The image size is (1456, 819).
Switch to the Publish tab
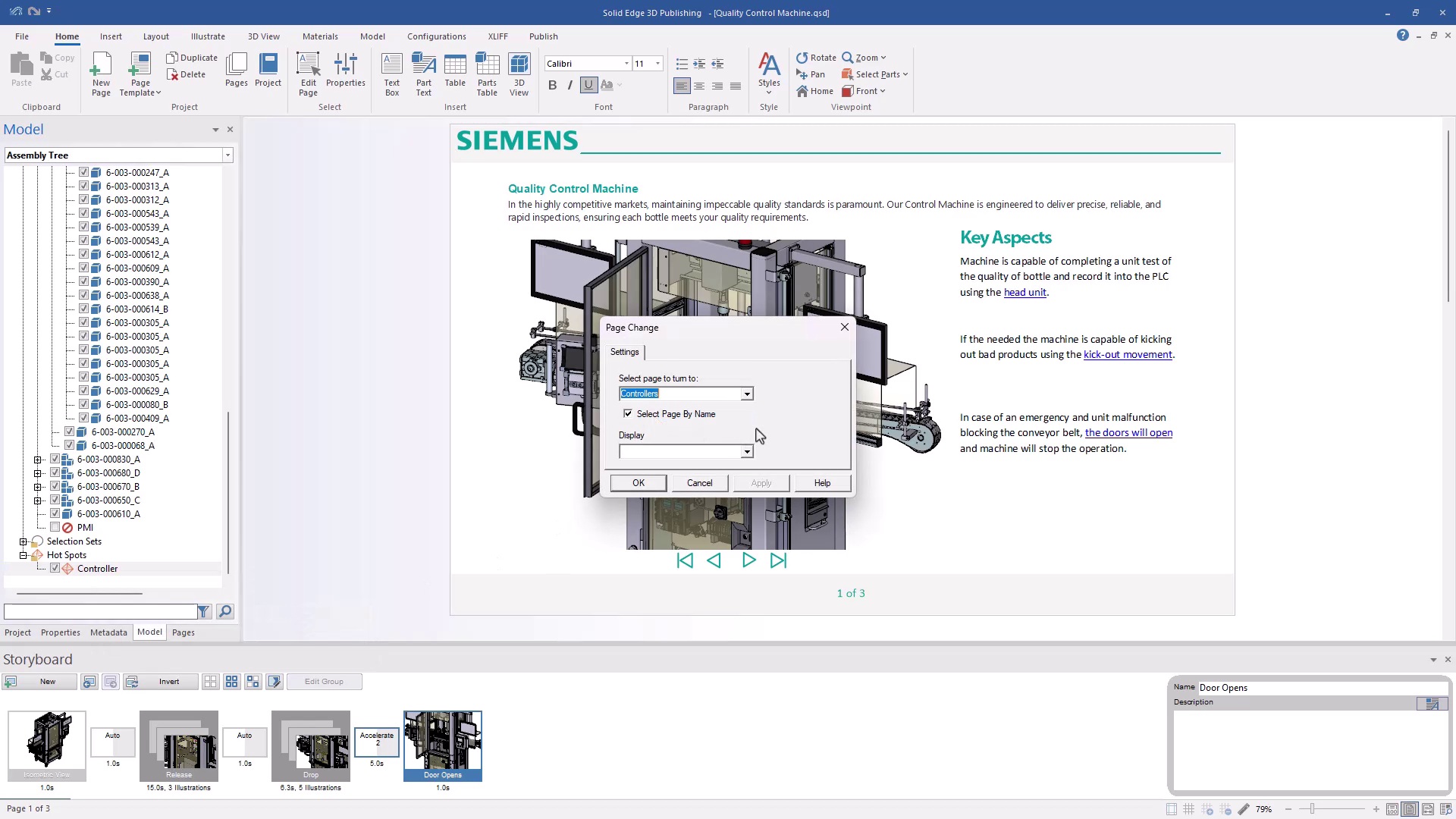tap(543, 36)
